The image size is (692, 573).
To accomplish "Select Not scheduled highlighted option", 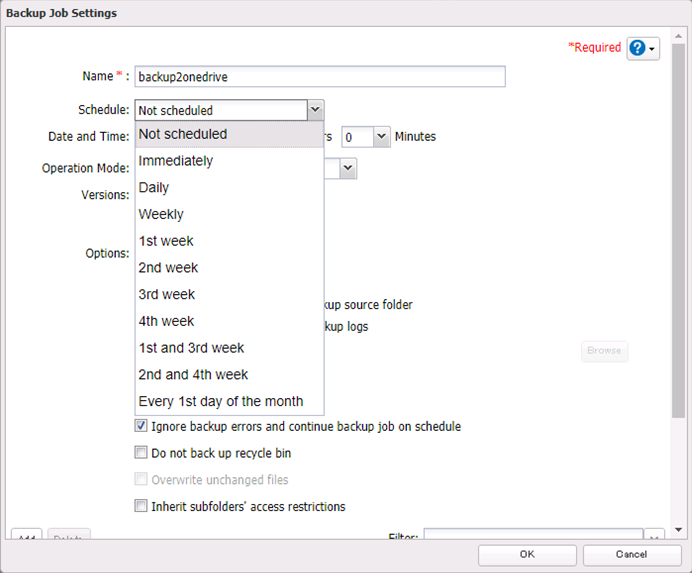I will coord(229,134).
